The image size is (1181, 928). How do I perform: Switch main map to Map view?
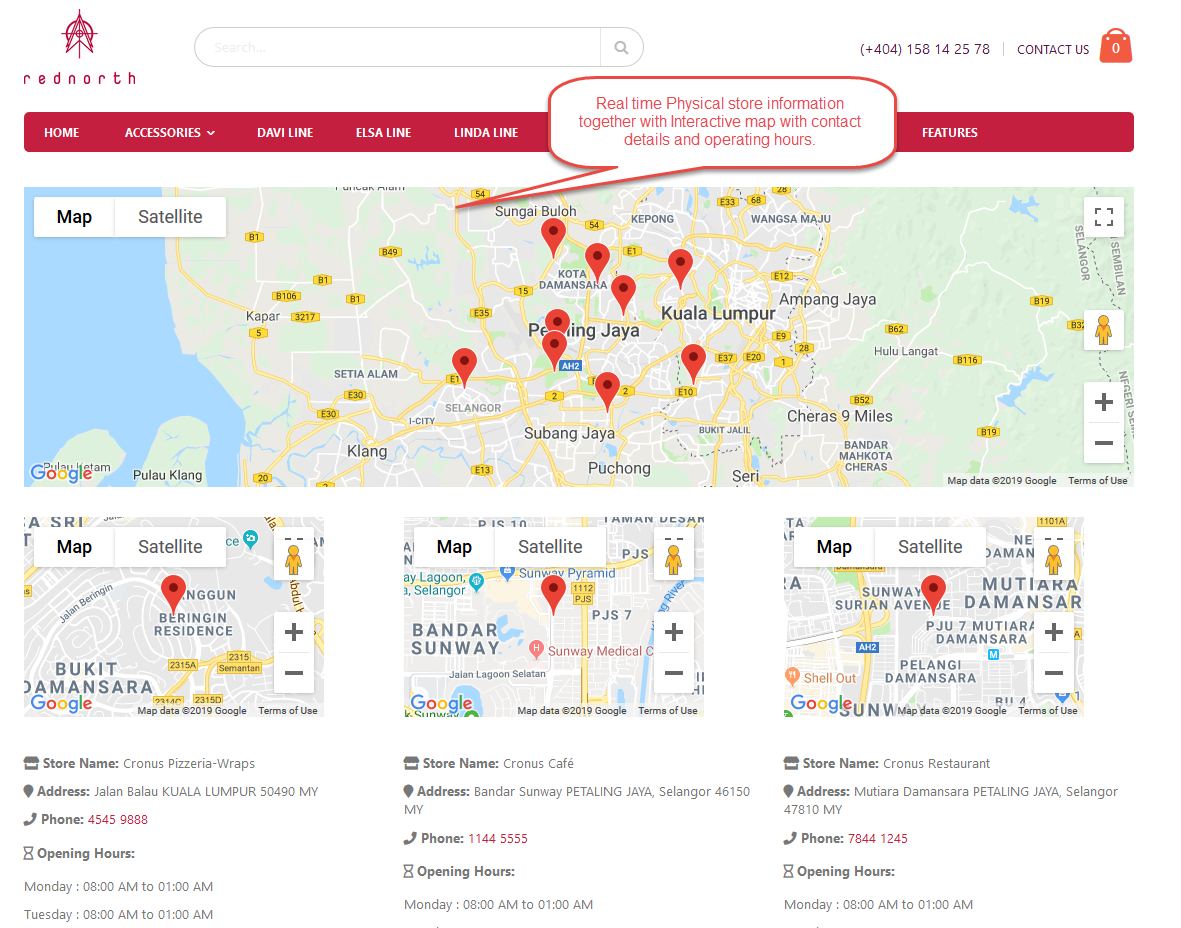tap(74, 217)
